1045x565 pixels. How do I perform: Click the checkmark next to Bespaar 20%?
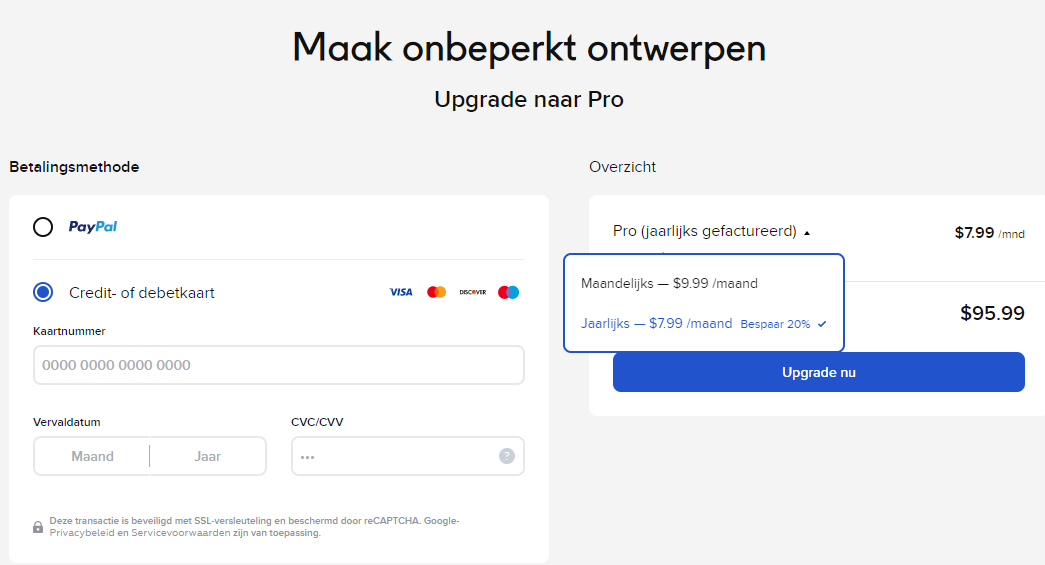tap(822, 324)
